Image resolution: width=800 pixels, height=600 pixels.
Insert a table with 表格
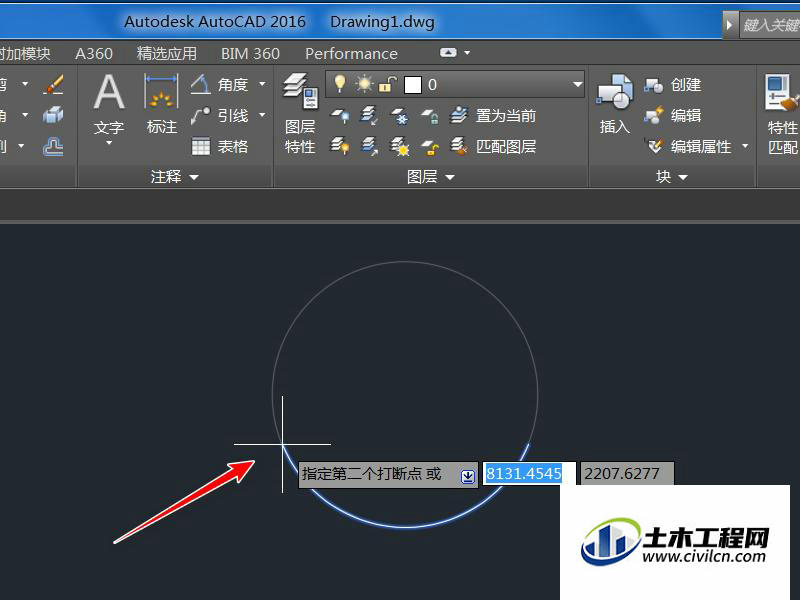click(x=220, y=147)
